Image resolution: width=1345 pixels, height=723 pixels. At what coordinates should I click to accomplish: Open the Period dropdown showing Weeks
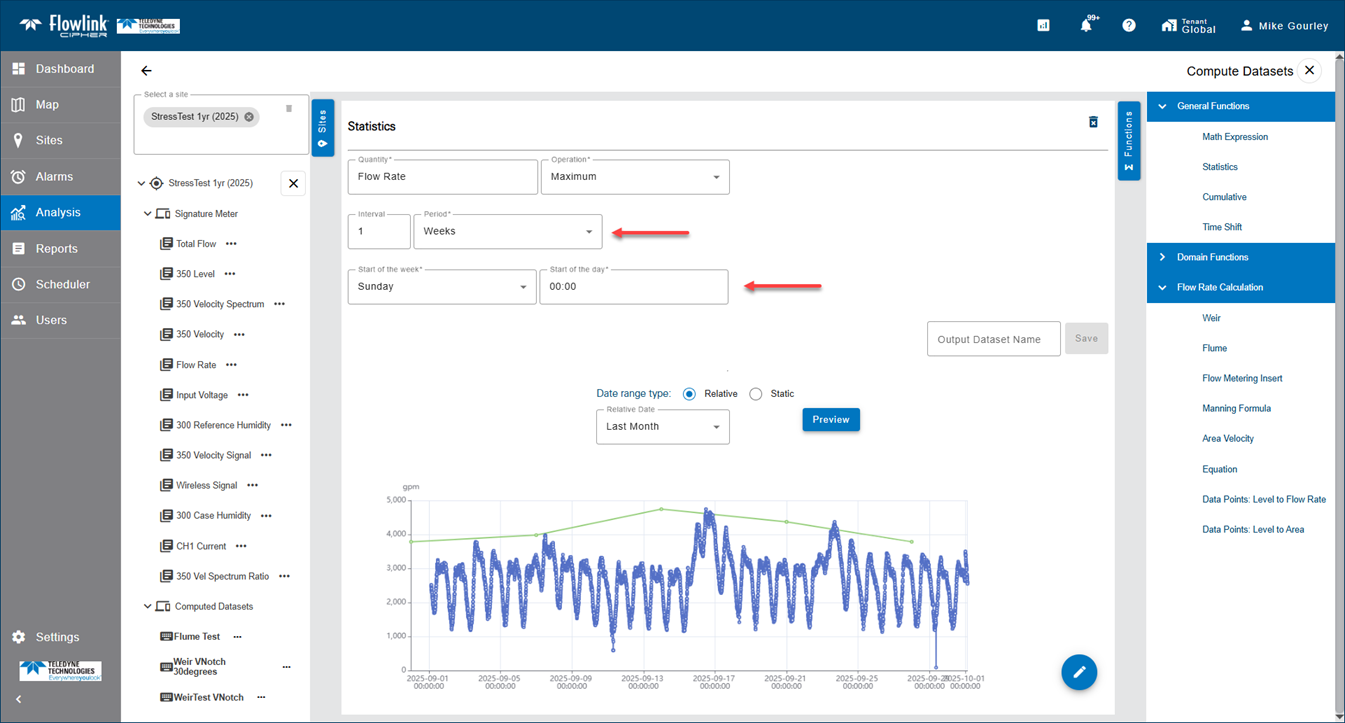coord(507,231)
